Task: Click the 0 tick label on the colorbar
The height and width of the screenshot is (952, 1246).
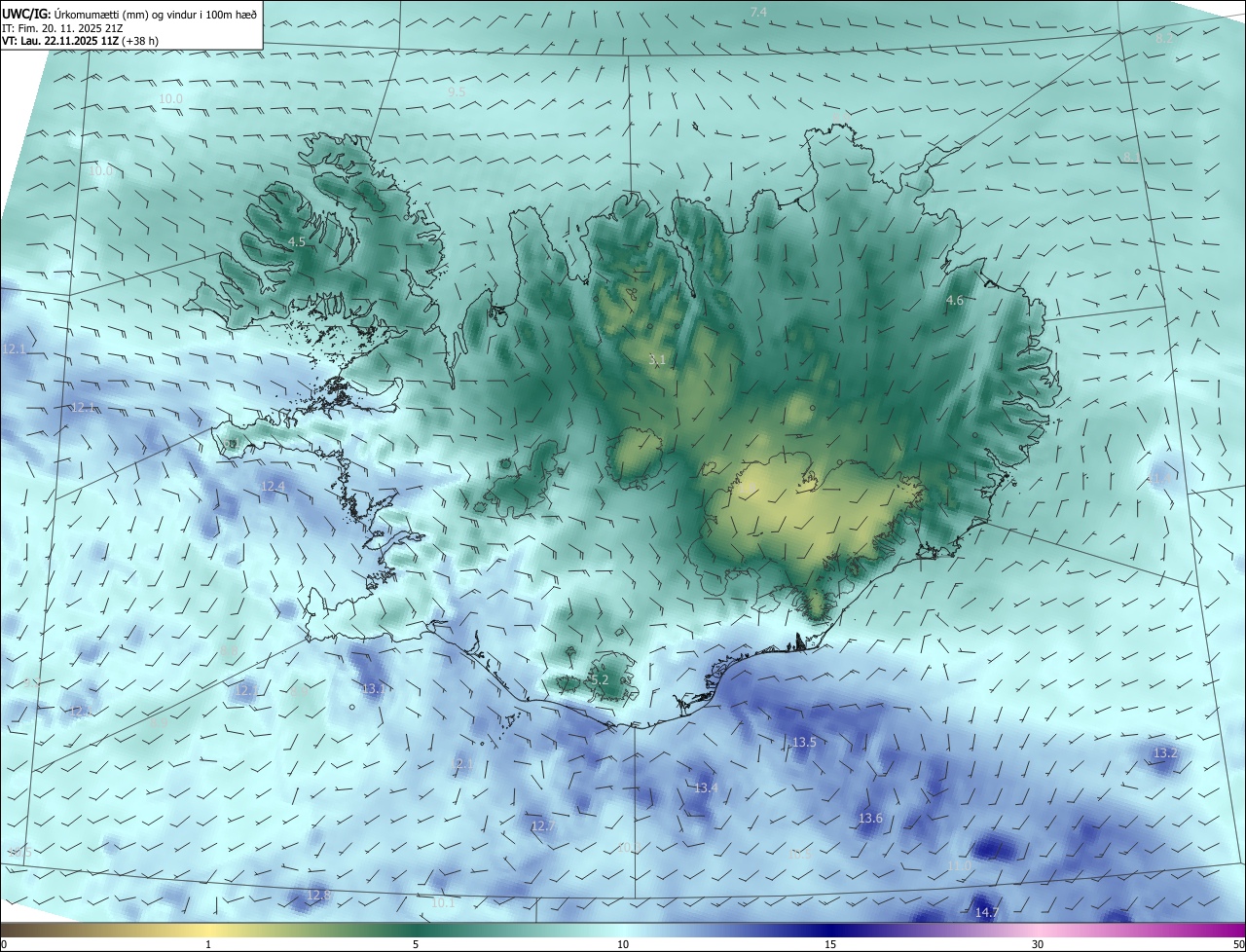Action: click(x=4, y=944)
